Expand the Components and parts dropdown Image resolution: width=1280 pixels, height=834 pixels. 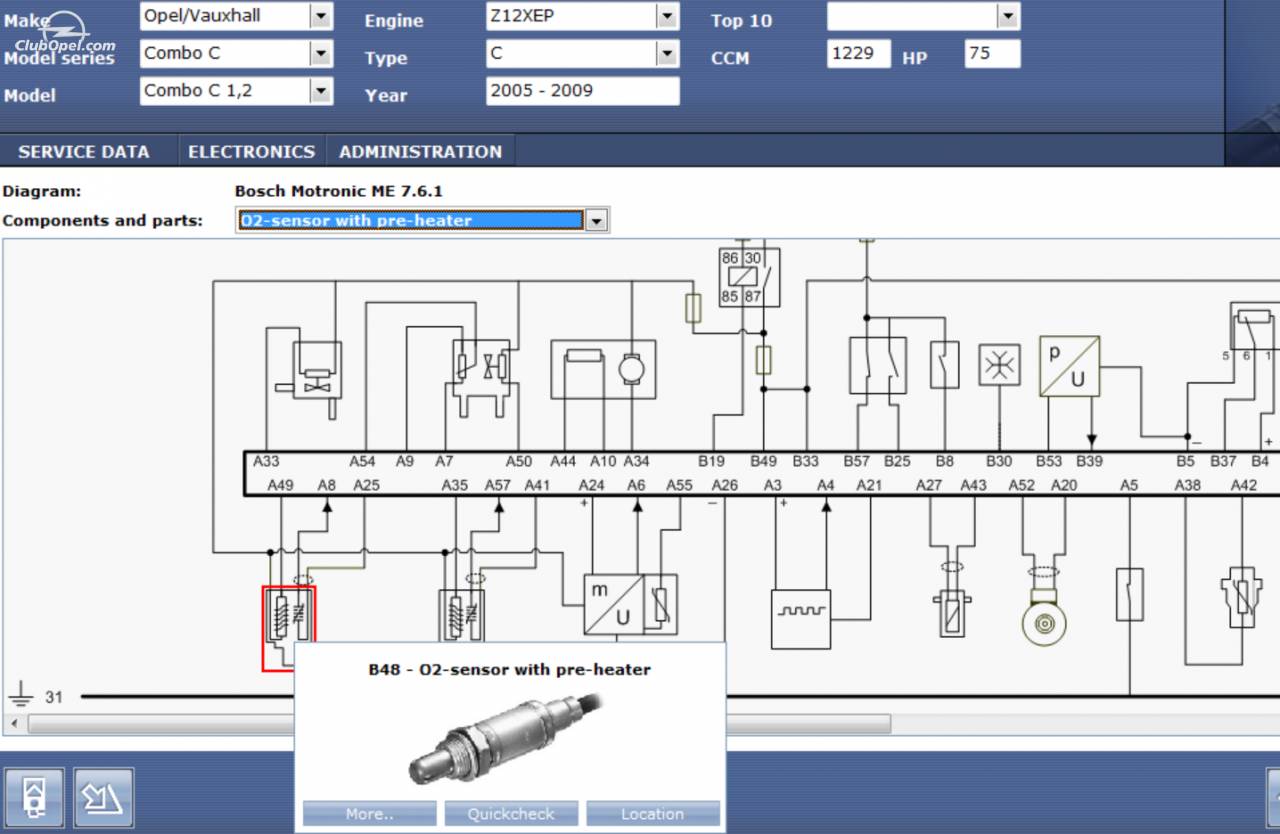[596, 221]
